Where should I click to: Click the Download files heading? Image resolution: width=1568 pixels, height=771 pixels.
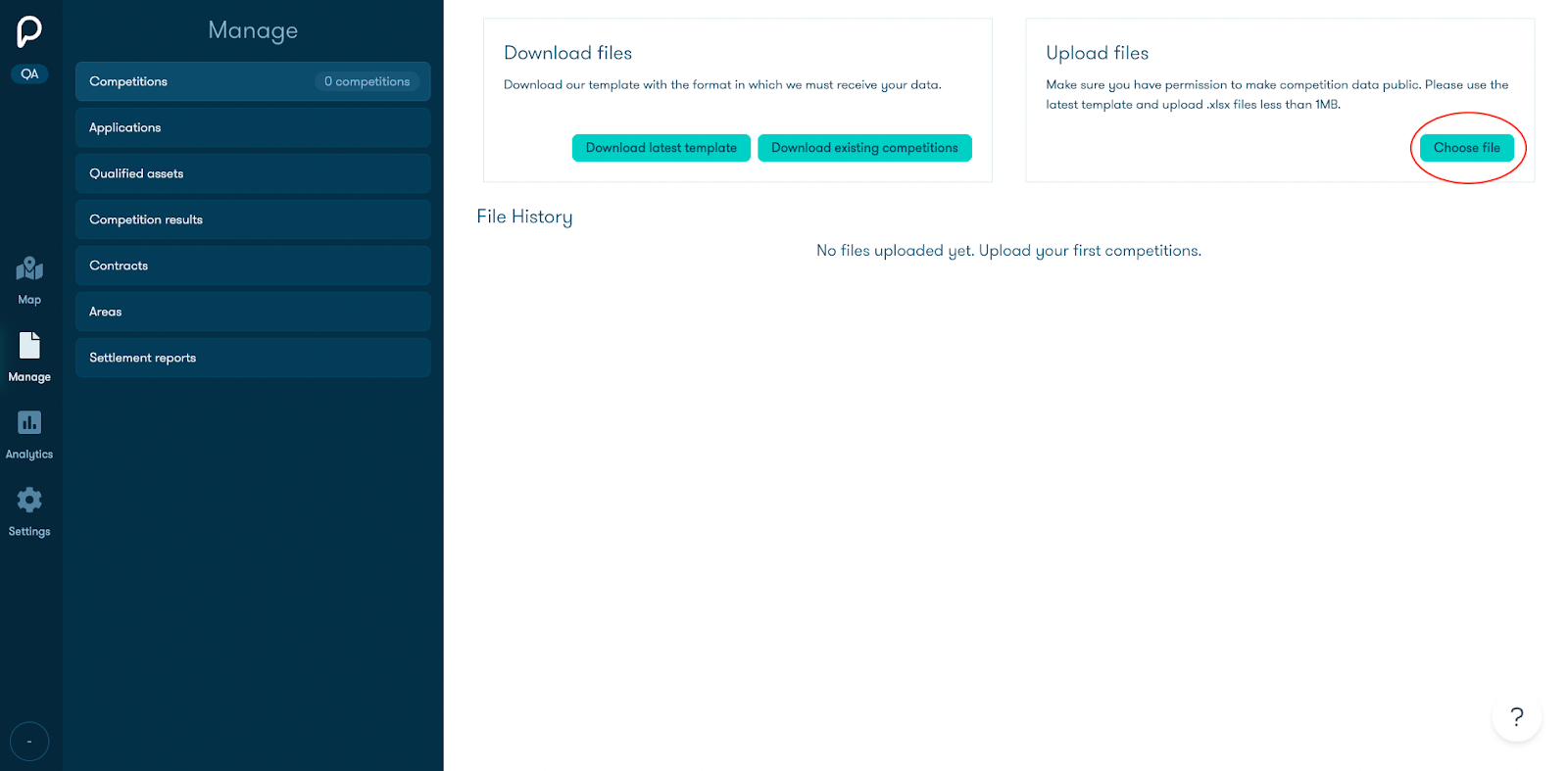(x=567, y=53)
